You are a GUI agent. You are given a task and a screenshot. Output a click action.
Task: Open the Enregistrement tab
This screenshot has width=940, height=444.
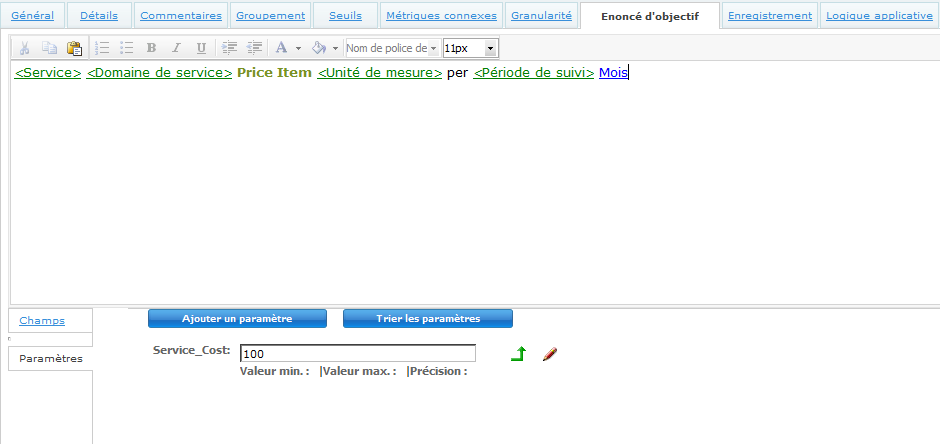(770, 16)
